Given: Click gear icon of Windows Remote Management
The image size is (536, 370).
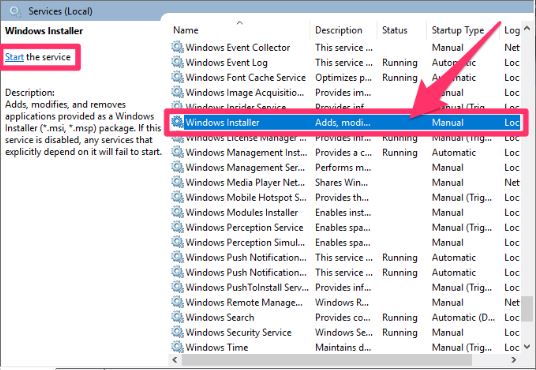Looking at the screenshot, I should (177, 302).
